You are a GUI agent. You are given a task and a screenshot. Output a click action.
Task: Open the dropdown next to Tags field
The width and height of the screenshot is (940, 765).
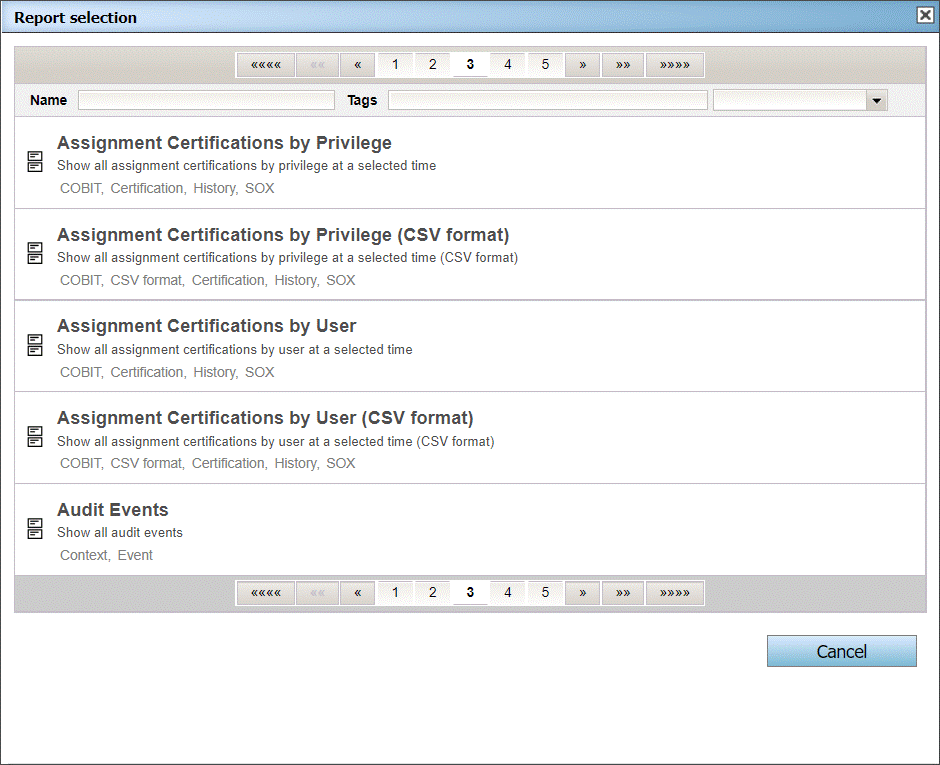coord(877,100)
